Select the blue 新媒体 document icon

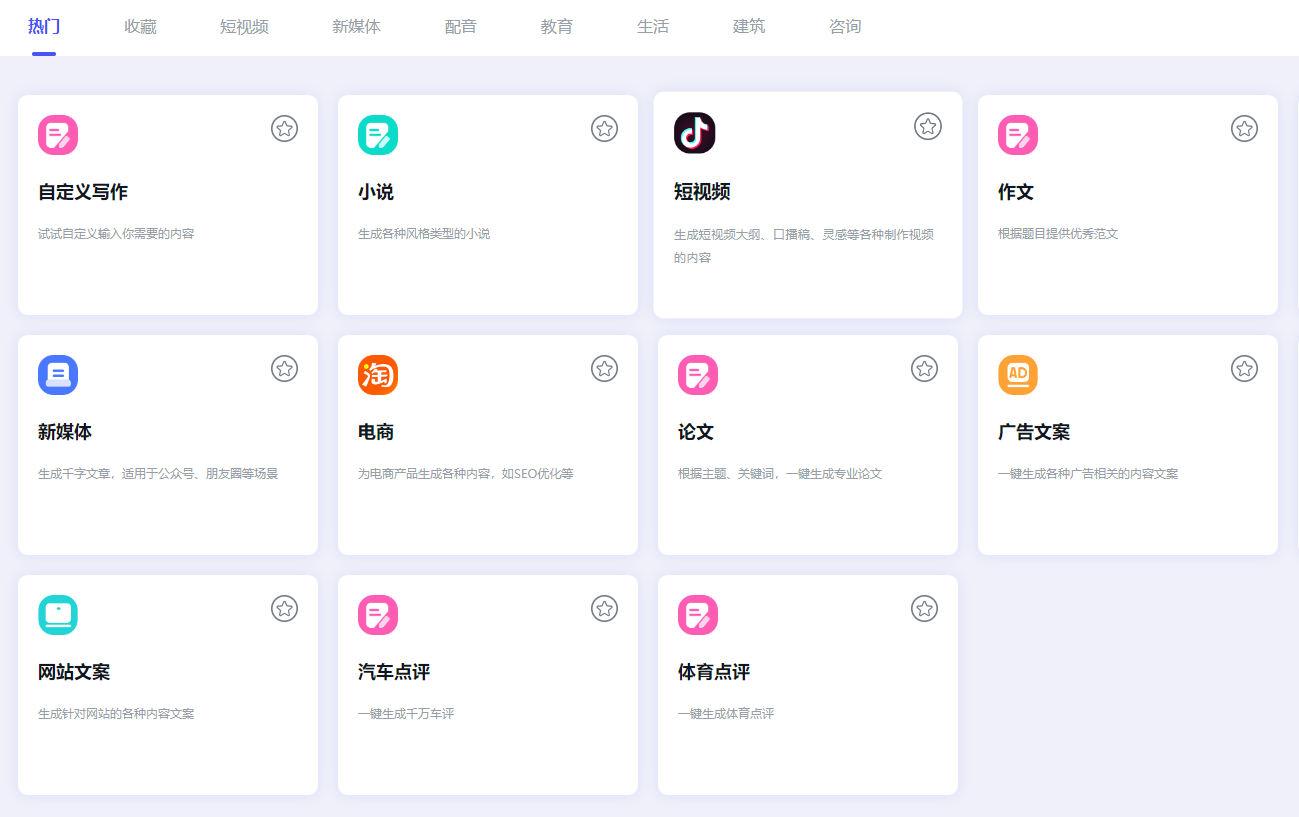click(x=57, y=374)
